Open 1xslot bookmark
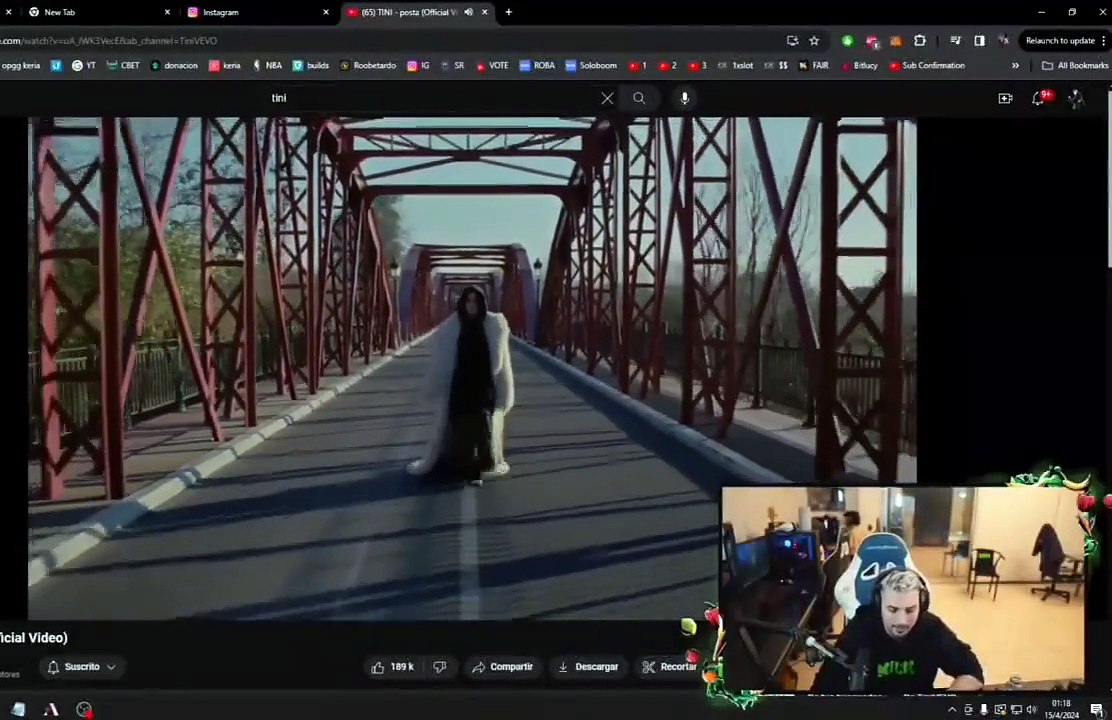The image size is (1112, 720). 735,65
